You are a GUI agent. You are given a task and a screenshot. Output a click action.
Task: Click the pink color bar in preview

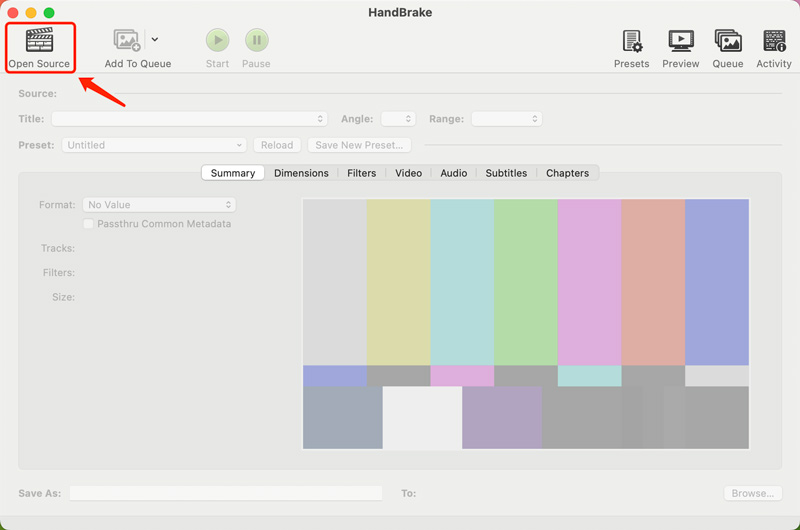[x=588, y=282]
